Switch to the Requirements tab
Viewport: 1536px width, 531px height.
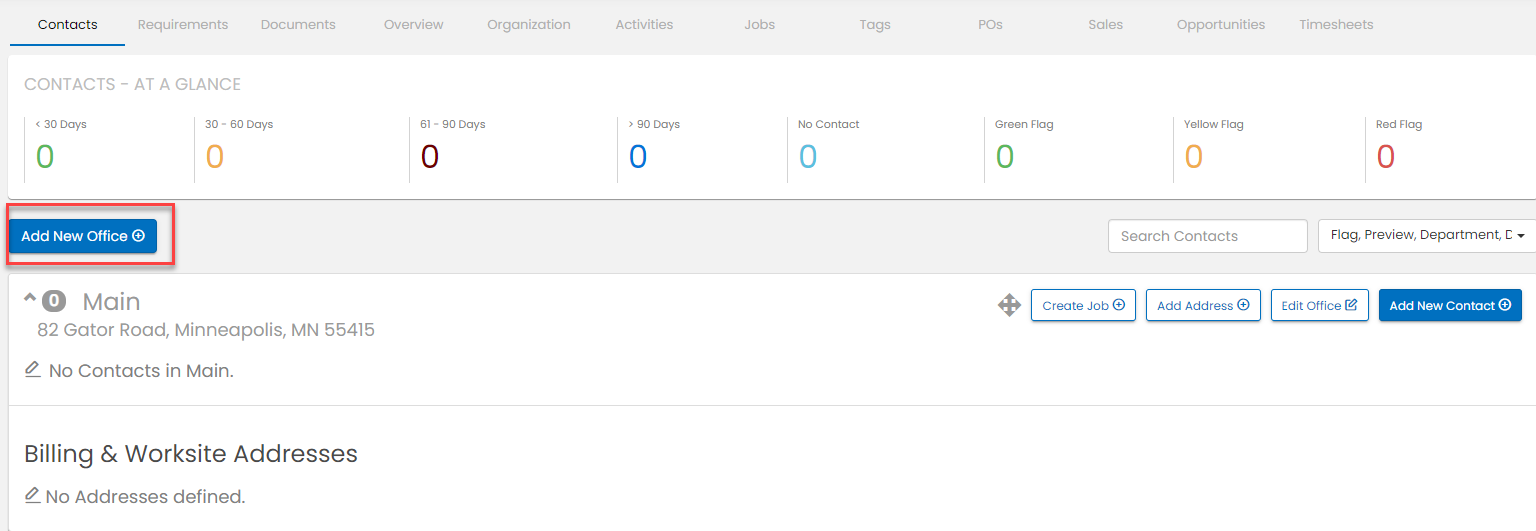(183, 24)
